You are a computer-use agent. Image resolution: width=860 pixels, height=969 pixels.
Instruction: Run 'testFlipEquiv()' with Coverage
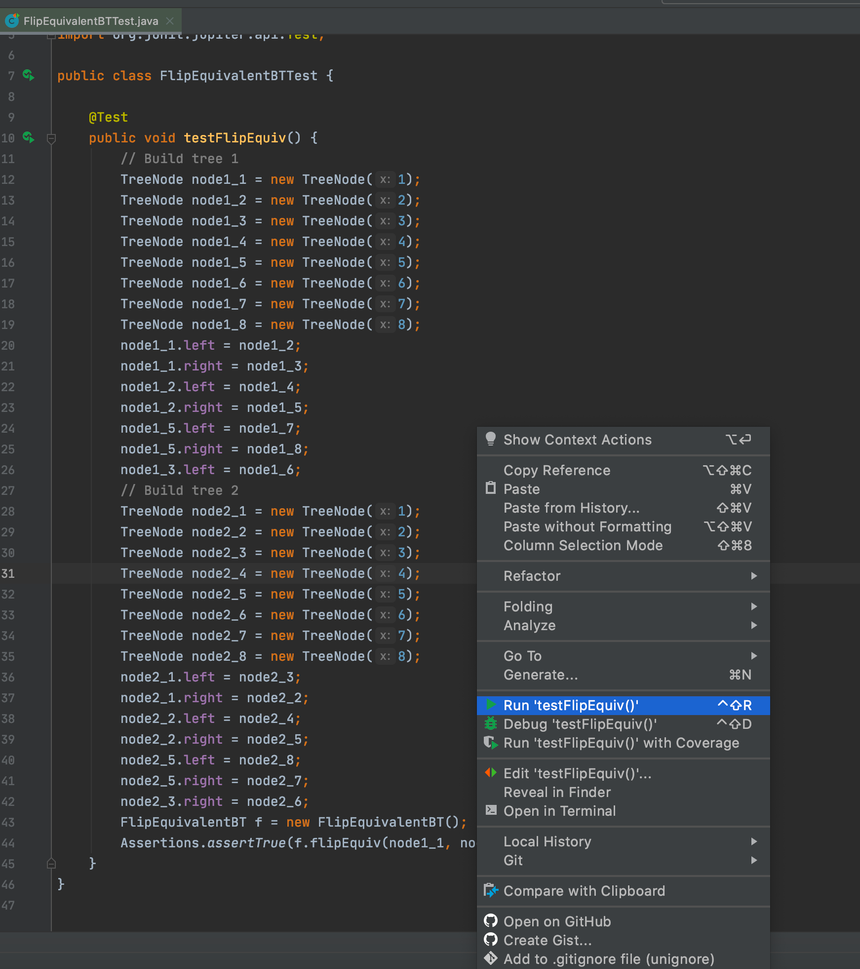pos(621,743)
